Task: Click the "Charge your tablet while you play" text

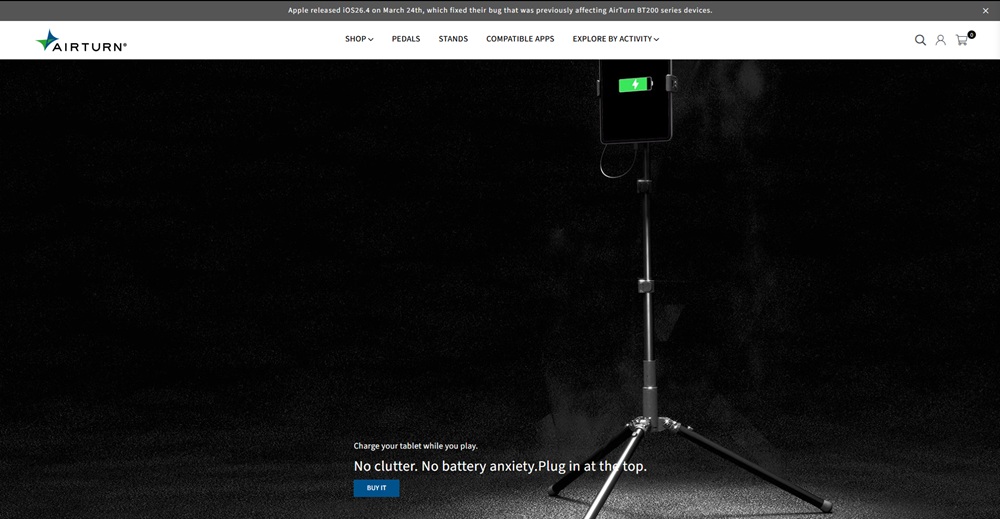Action: (415, 446)
